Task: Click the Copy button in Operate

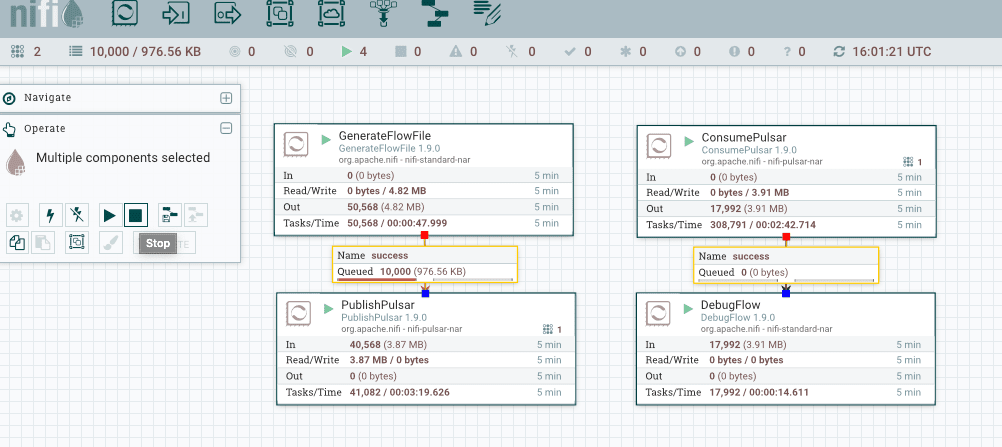Action: tap(17, 242)
